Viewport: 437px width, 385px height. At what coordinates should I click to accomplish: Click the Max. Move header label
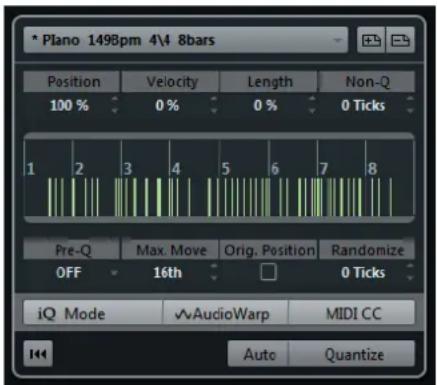click(x=170, y=250)
